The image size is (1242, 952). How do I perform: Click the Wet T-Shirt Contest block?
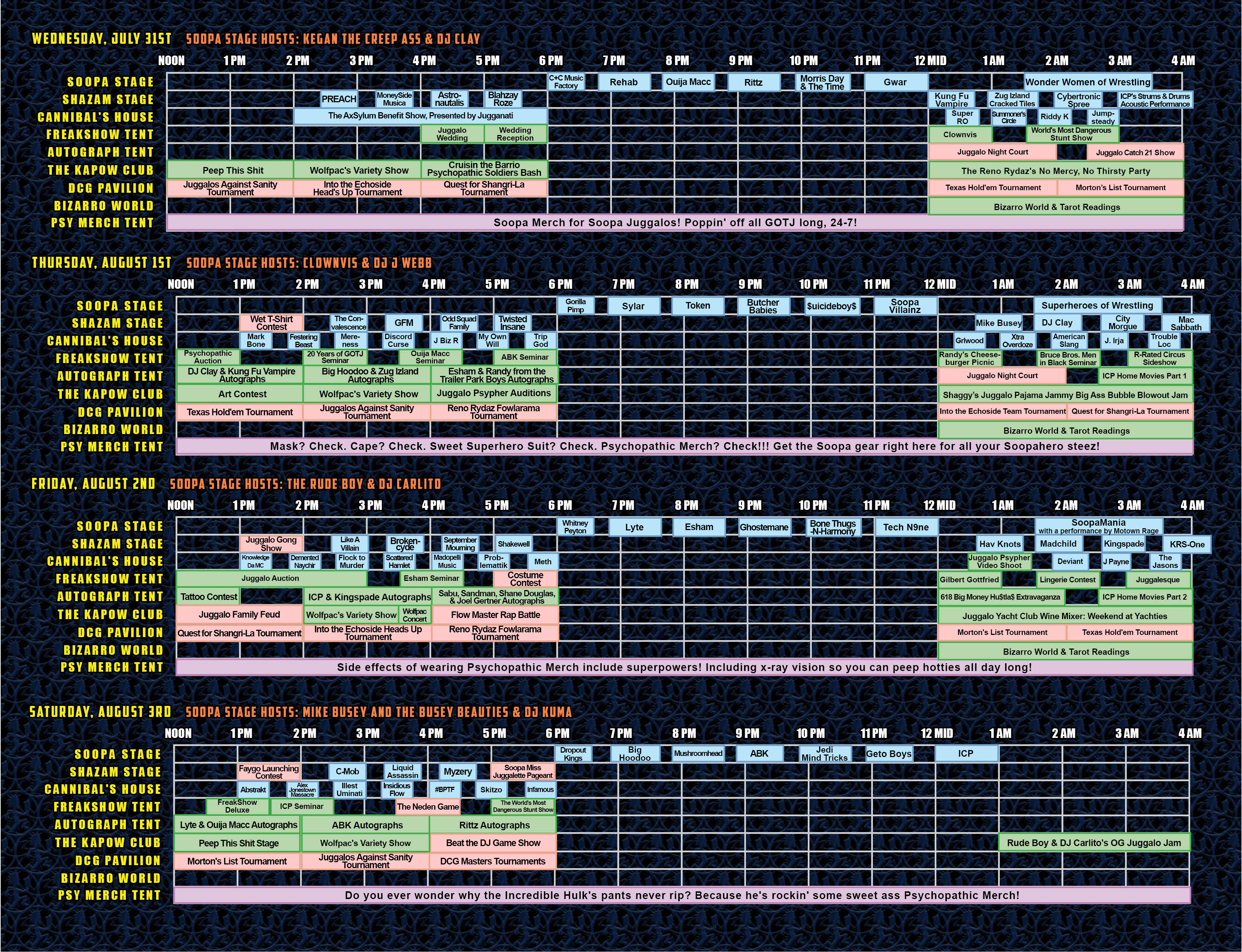[x=271, y=323]
